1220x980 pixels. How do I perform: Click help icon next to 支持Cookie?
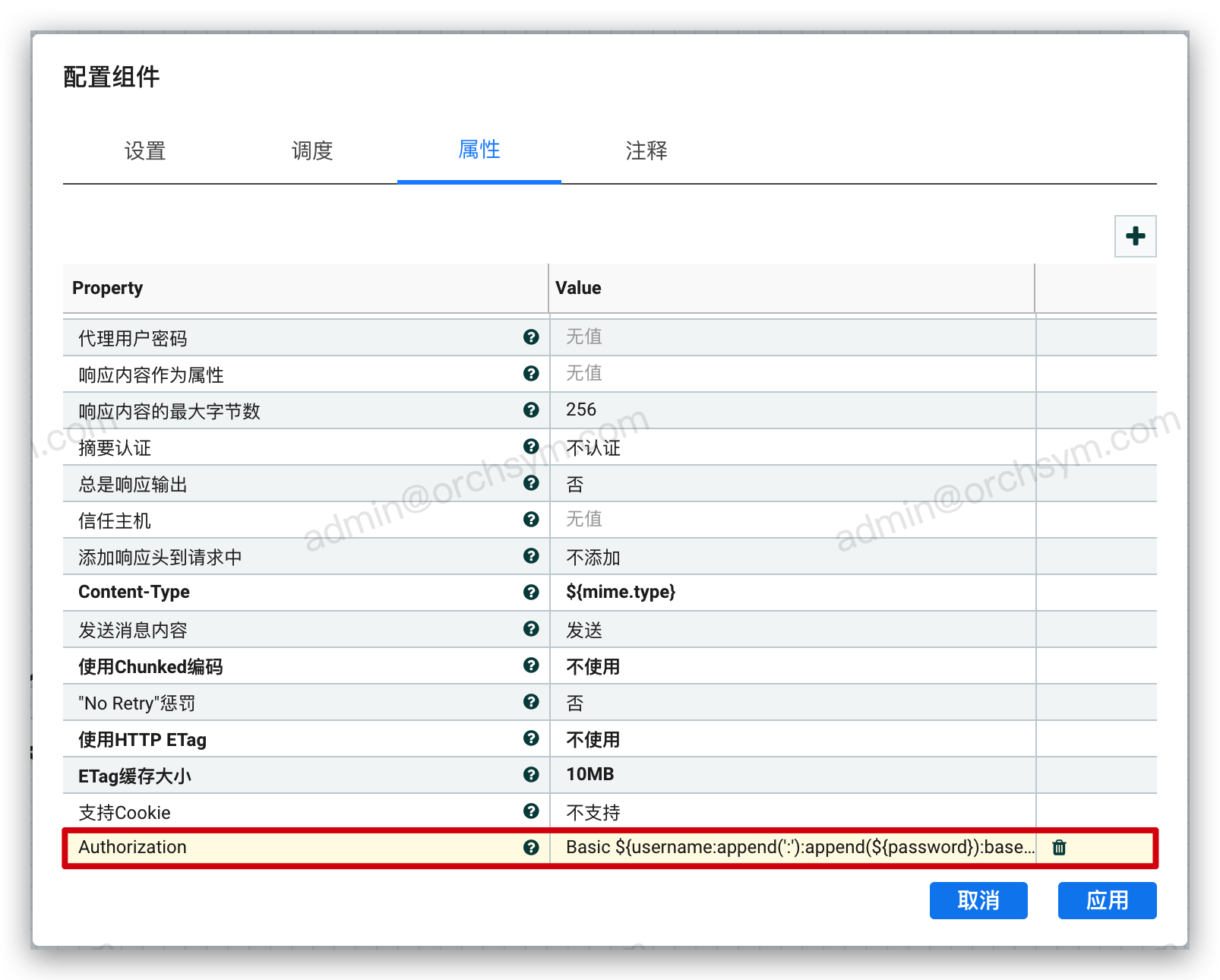pos(531,811)
